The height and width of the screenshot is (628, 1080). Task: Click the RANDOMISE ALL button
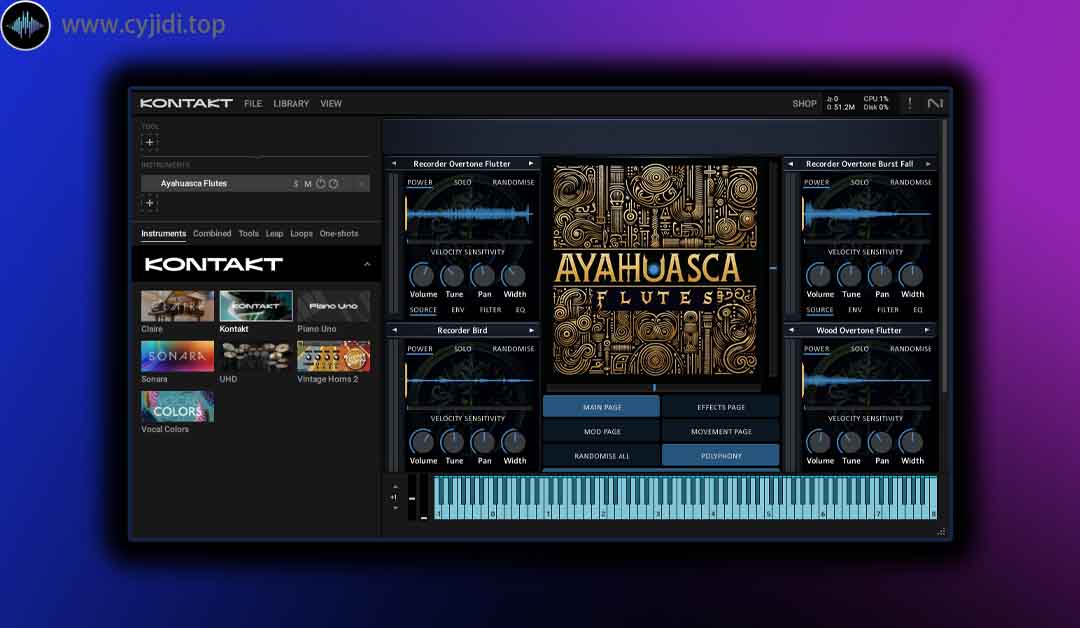(x=601, y=456)
